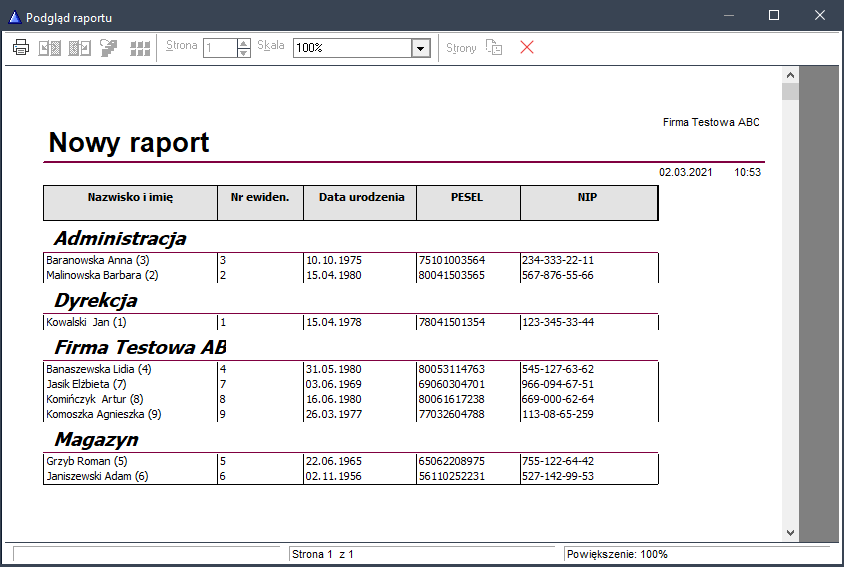Screen dimensions: 844x567
Task: Minimize the Podgląd raportu window
Action: point(729,15)
